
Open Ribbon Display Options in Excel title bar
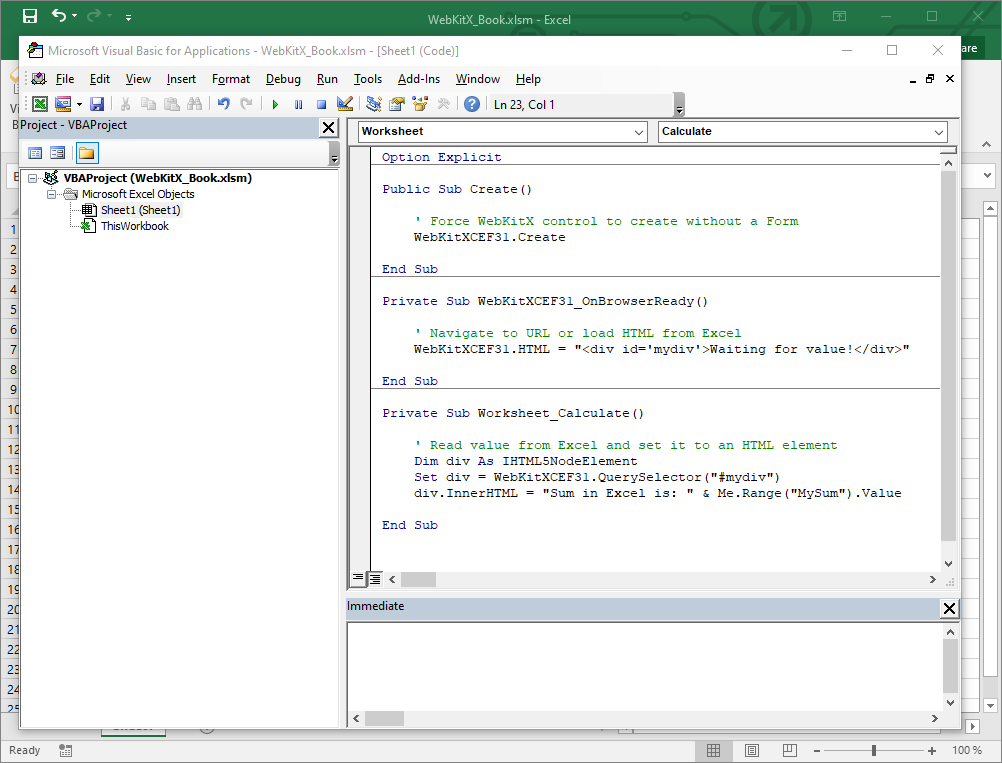[840, 16]
